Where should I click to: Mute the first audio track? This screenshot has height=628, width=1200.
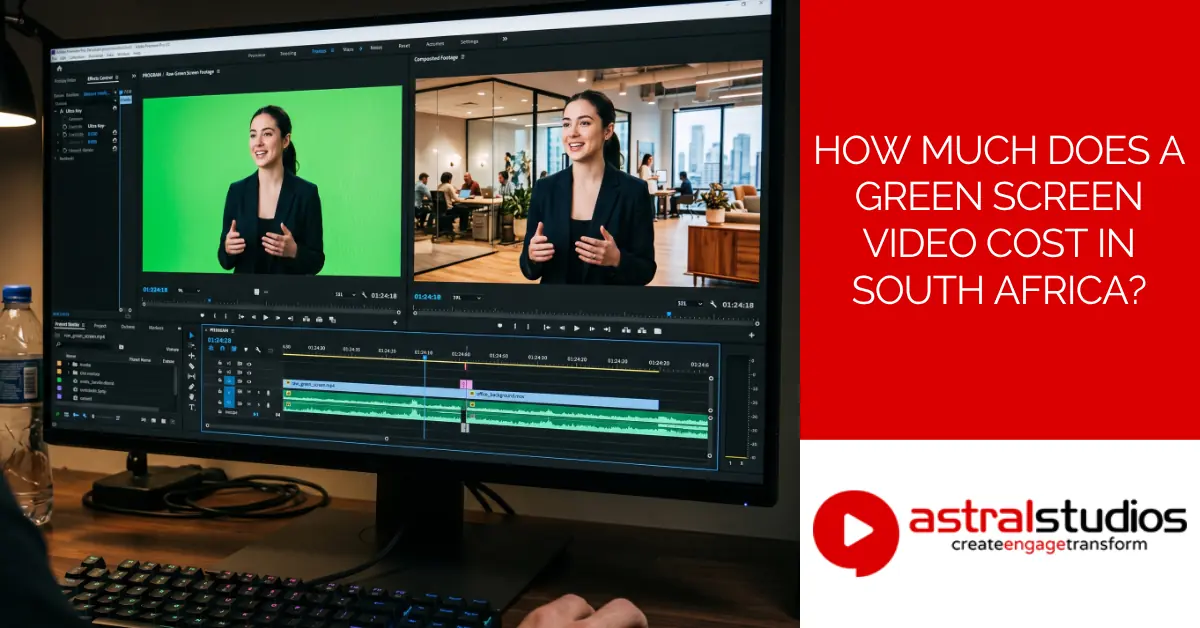(x=249, y=392)
